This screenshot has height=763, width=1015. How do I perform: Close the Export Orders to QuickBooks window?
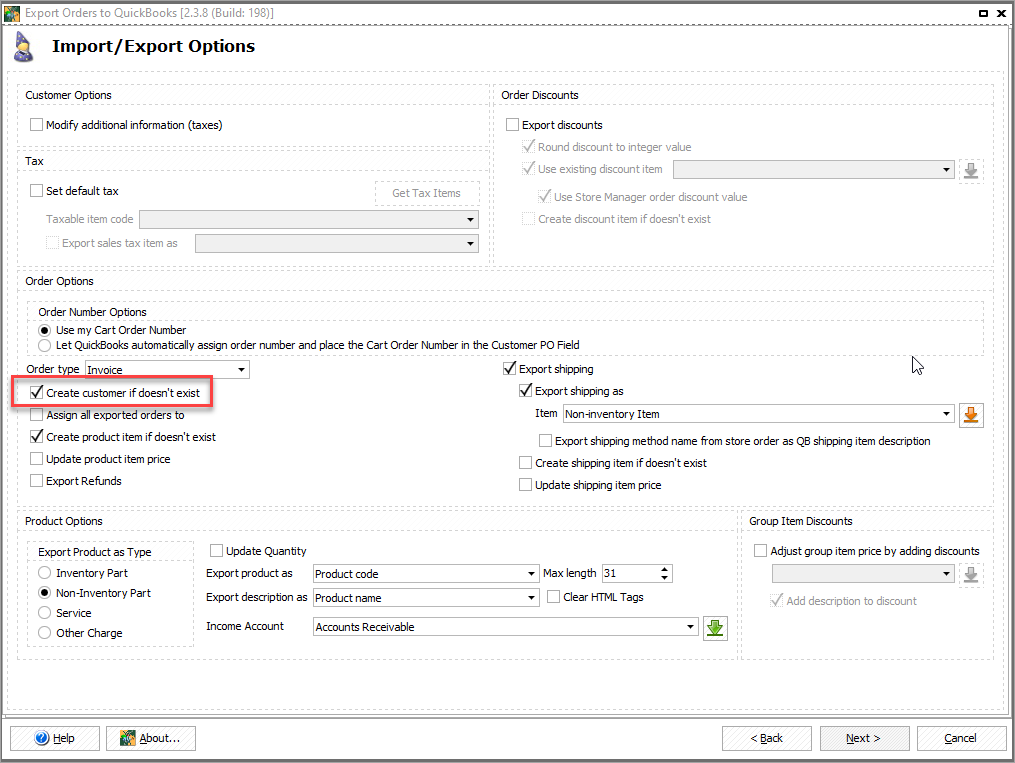pos(1001,13)
